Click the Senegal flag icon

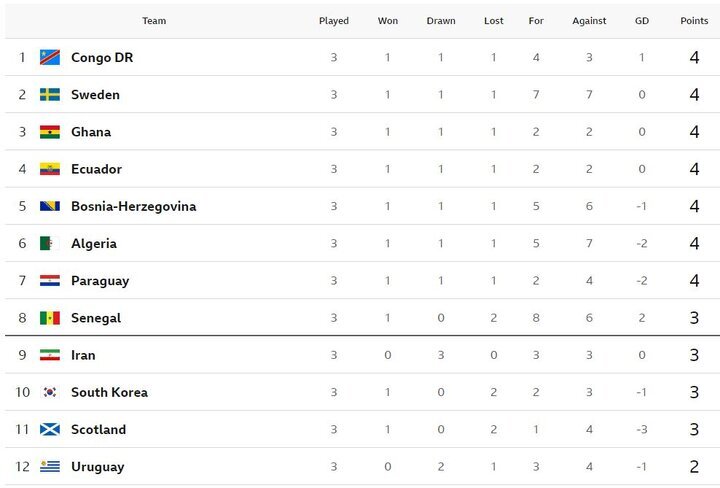click(x=50, y=318)
